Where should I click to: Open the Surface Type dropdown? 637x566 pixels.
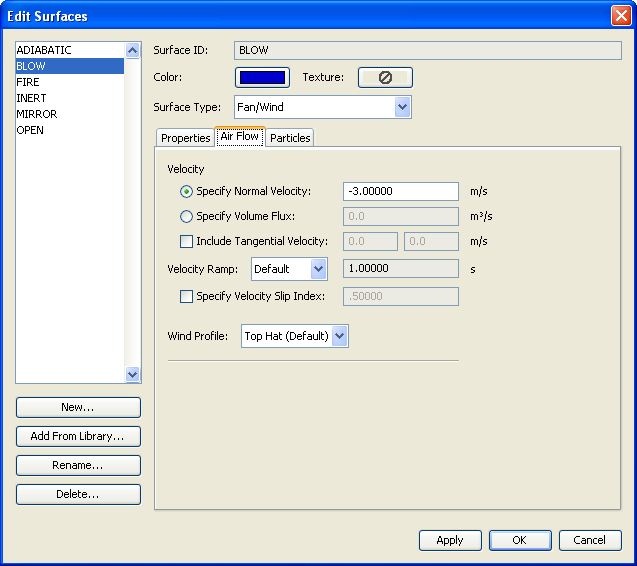pyautogui.click(x=402, y=107)
